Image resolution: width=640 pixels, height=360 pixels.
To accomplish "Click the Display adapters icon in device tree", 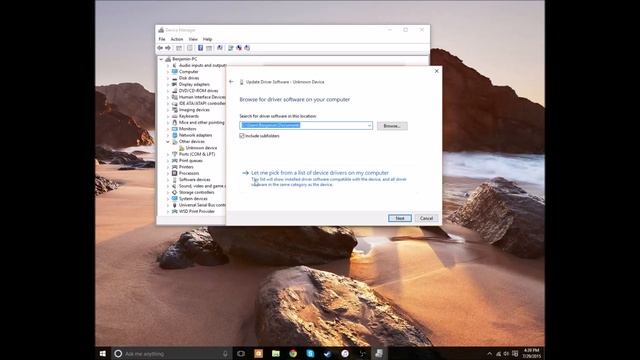I will 175,84.
